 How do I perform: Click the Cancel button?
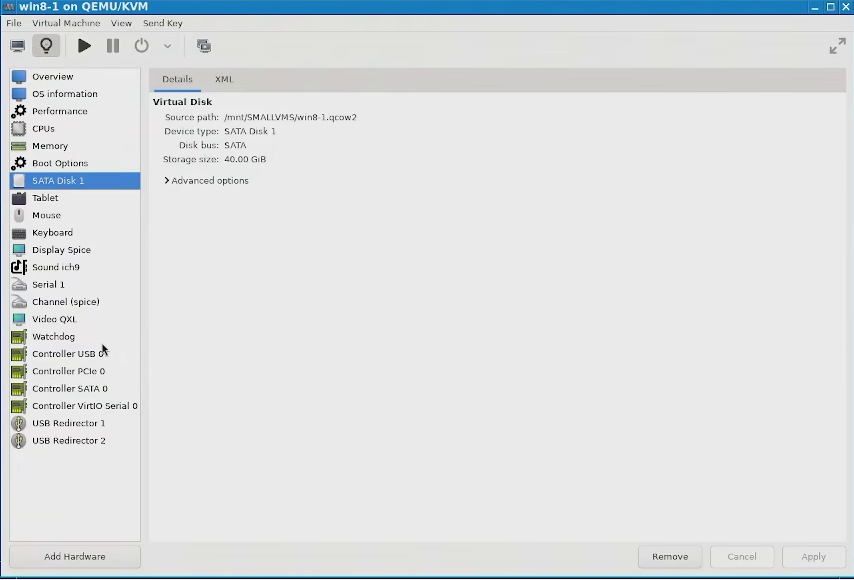[x=742, y=557]
